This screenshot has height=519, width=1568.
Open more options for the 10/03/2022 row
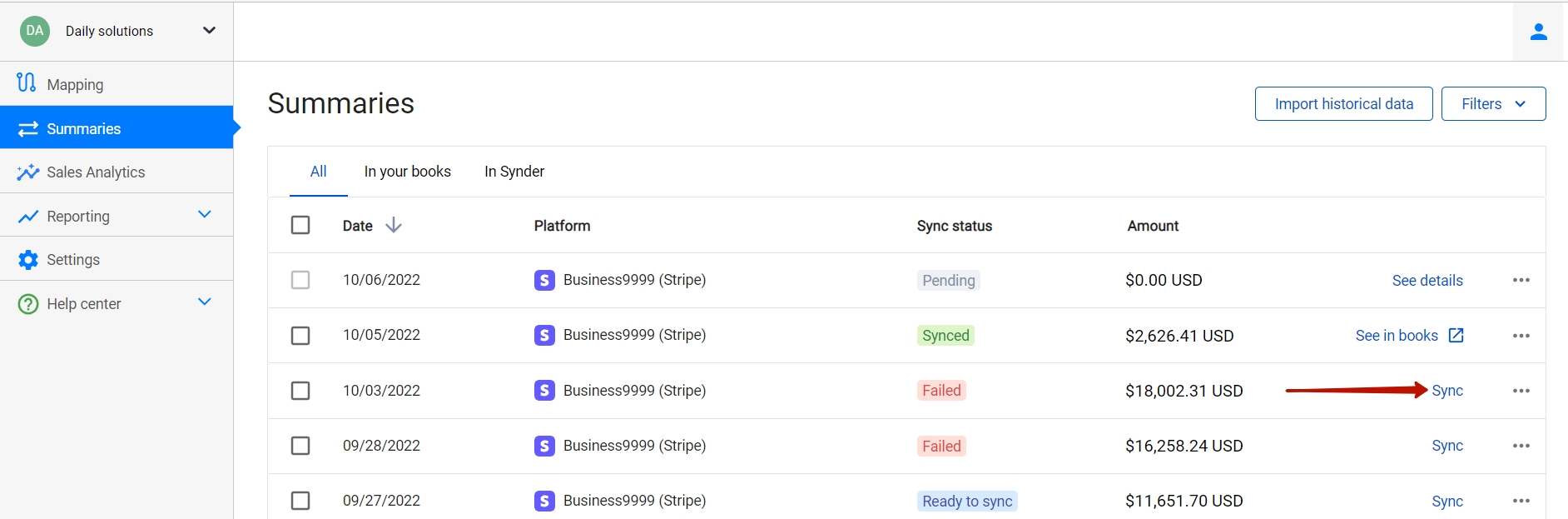(x=1521, y=391)
